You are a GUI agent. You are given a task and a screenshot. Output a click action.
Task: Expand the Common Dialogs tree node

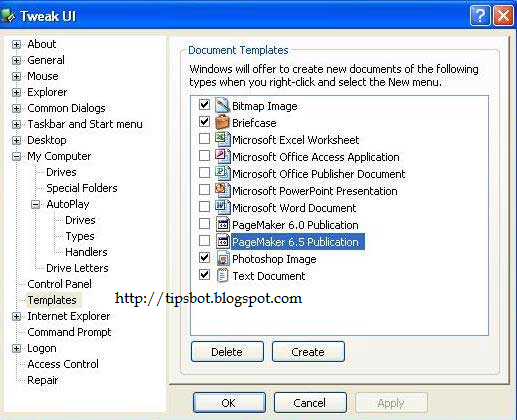point(16,108)
